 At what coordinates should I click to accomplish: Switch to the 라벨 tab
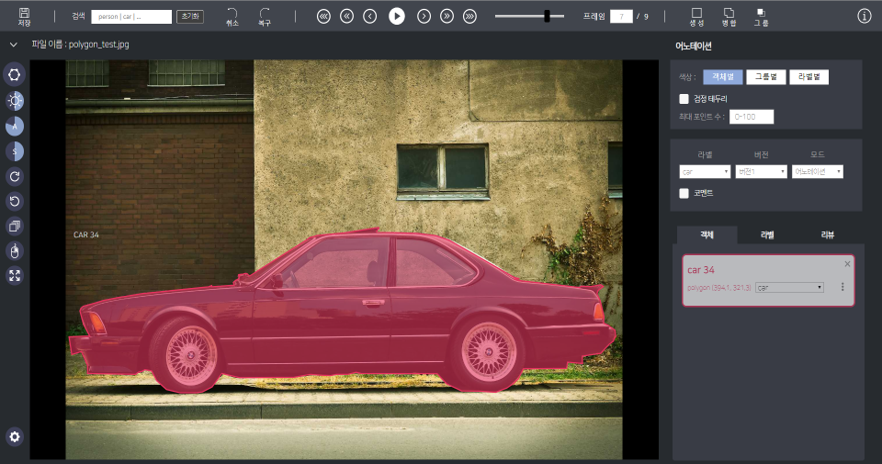768,235
